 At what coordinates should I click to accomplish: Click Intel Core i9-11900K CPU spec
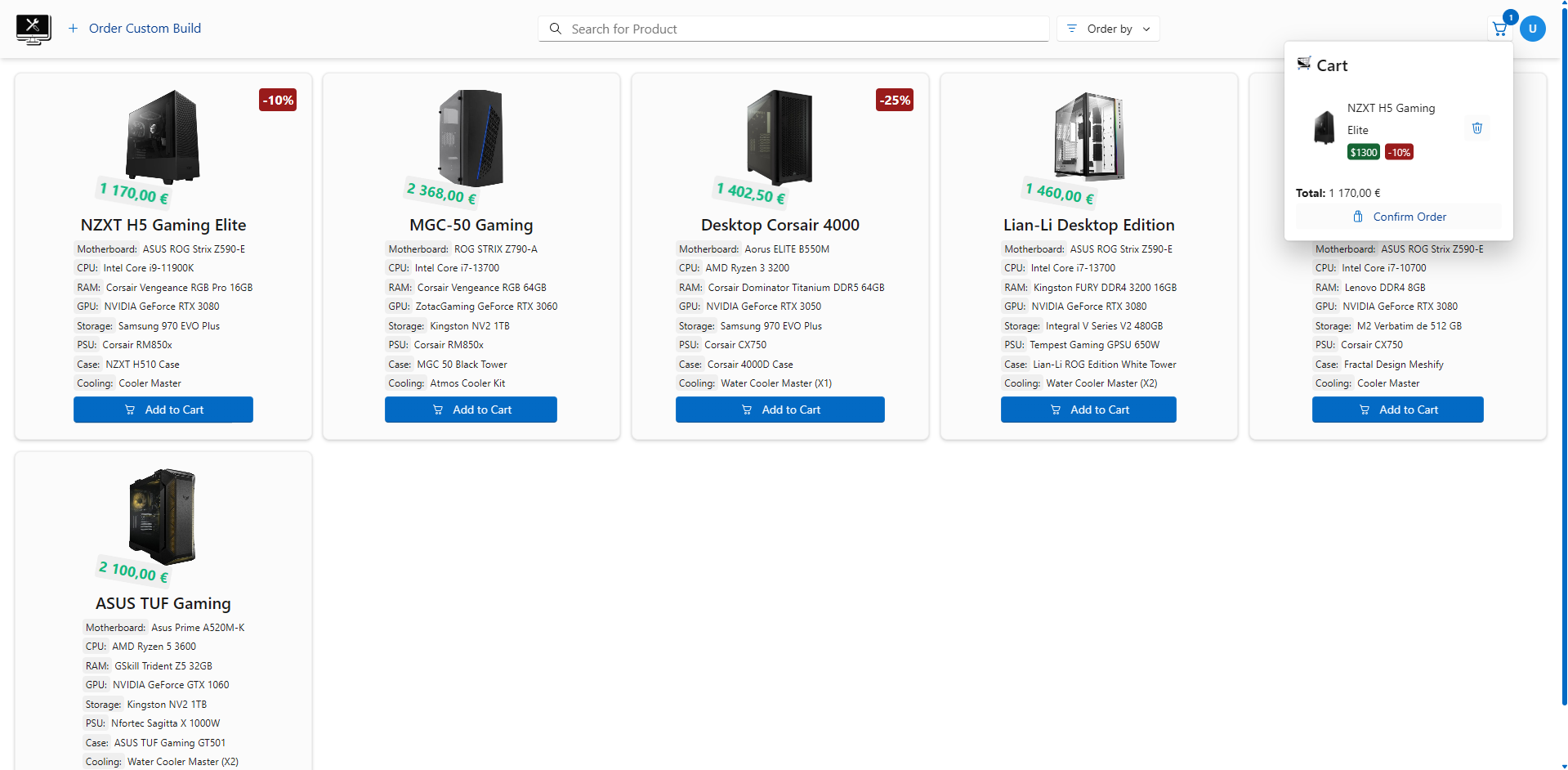pyautogui.click(x=149, y=268)
